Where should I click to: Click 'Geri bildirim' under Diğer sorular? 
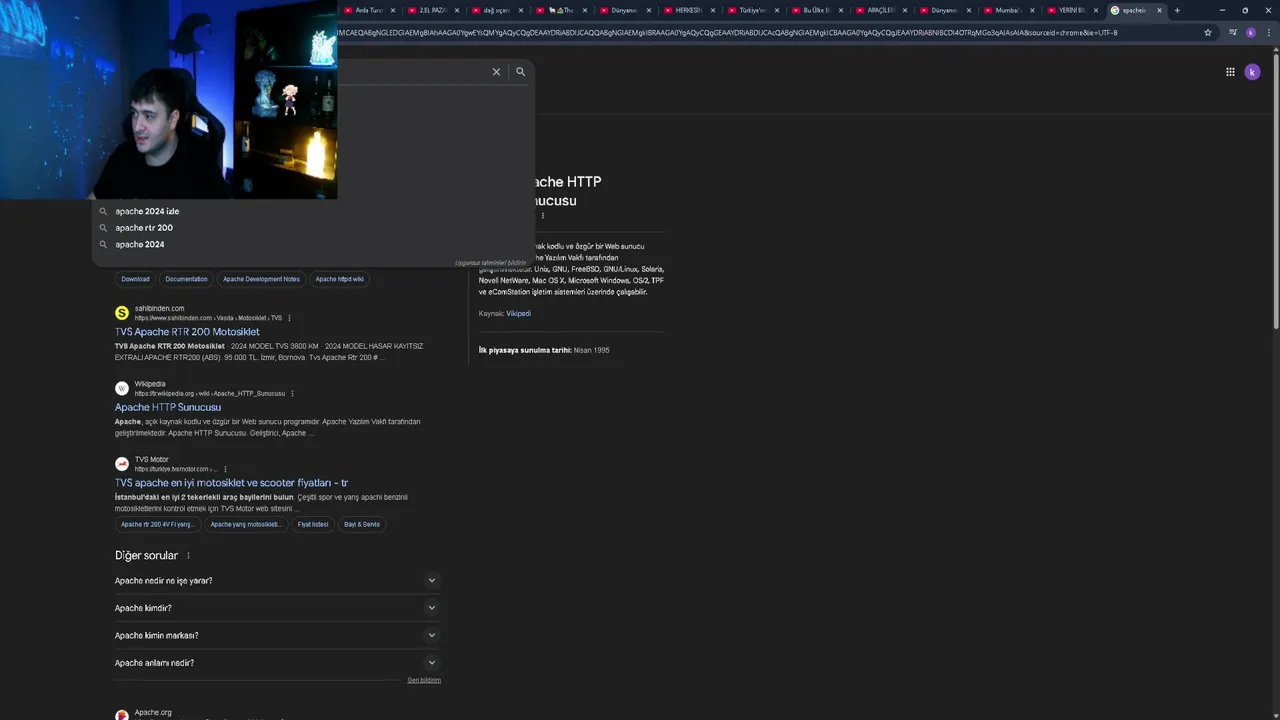pyautogui.click(x=424, y=680)
